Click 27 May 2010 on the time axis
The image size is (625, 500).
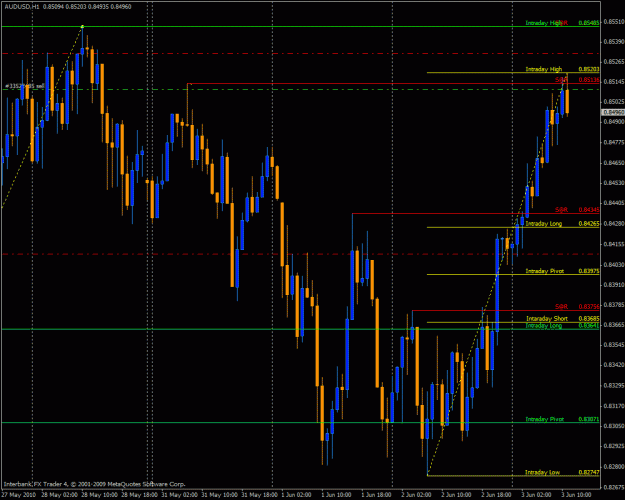(x=19, y=495)
